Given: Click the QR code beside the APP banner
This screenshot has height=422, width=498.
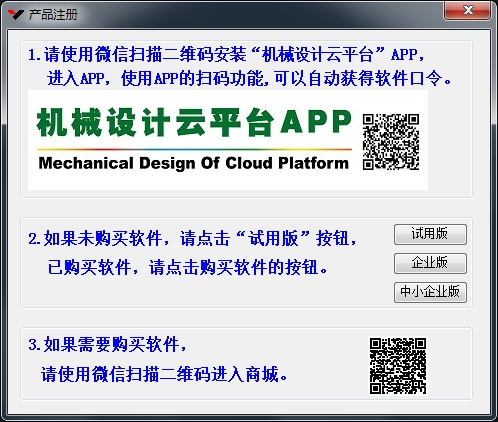Looking at the screenshot, I should point(391,142).
